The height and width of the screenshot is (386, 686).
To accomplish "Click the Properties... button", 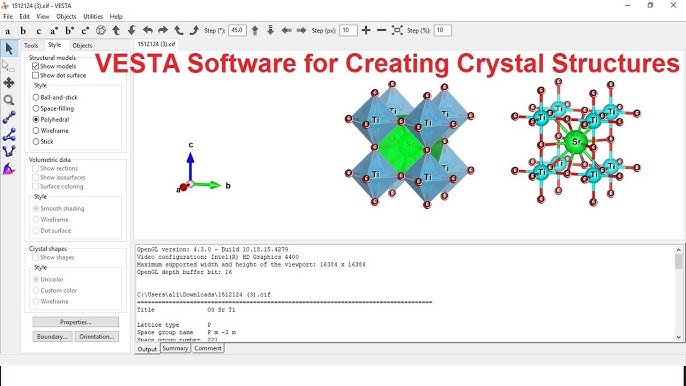I will [x=76, y=322].
